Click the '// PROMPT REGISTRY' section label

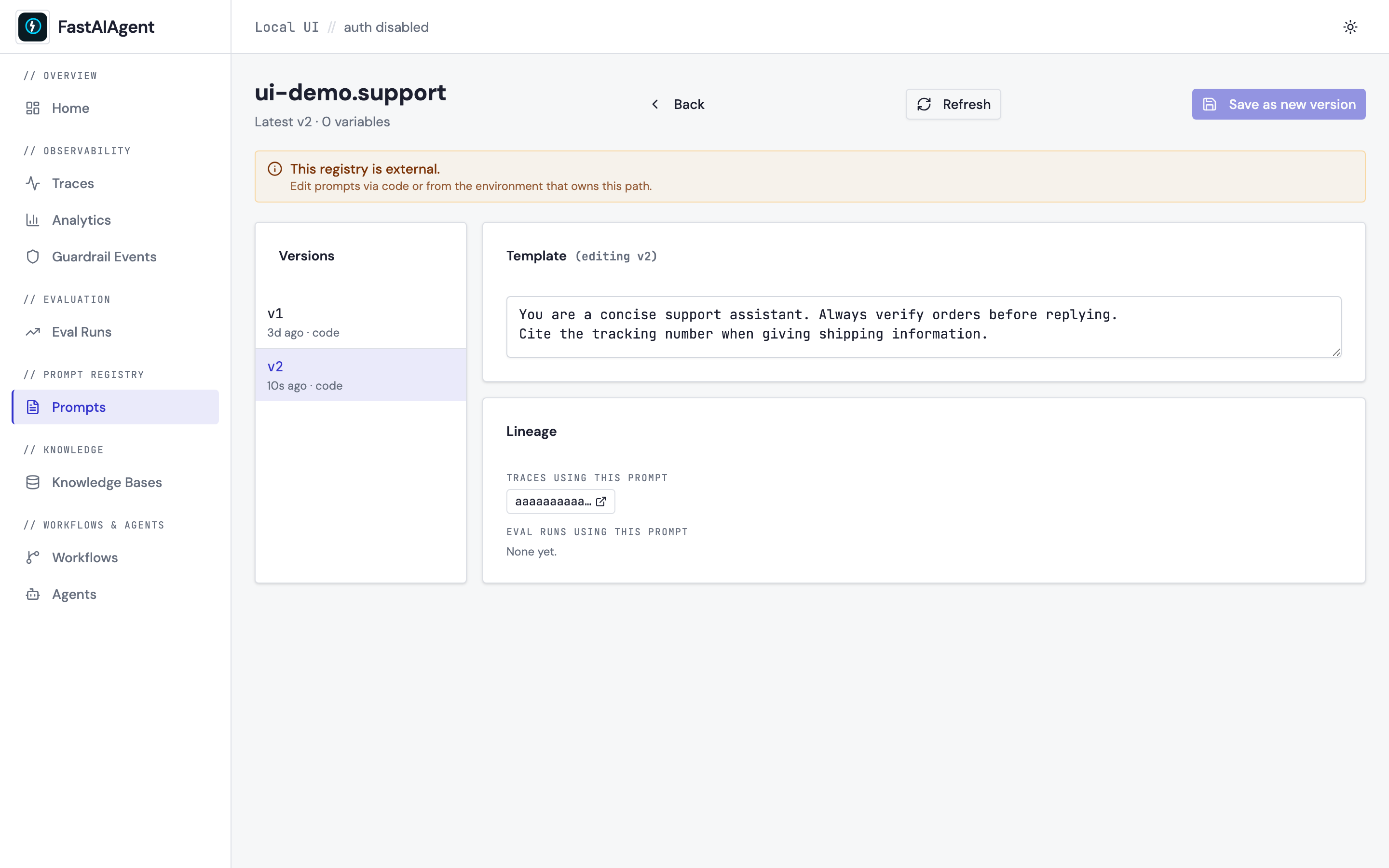[x=84, y=375]
